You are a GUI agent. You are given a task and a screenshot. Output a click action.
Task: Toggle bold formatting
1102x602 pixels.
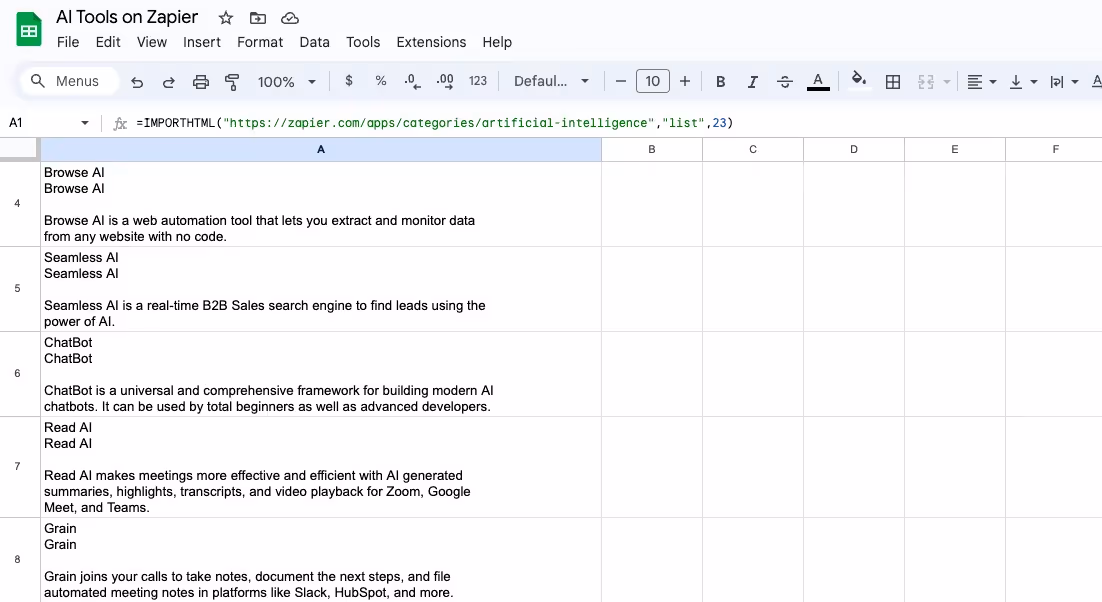point(720,82)
